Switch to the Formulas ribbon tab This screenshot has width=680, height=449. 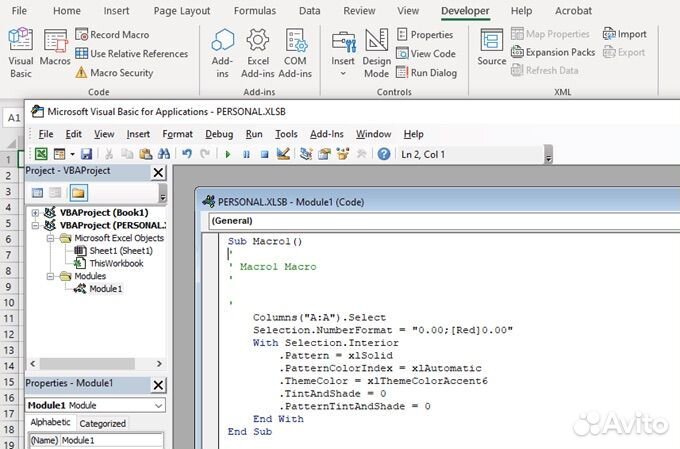[255, 11]
